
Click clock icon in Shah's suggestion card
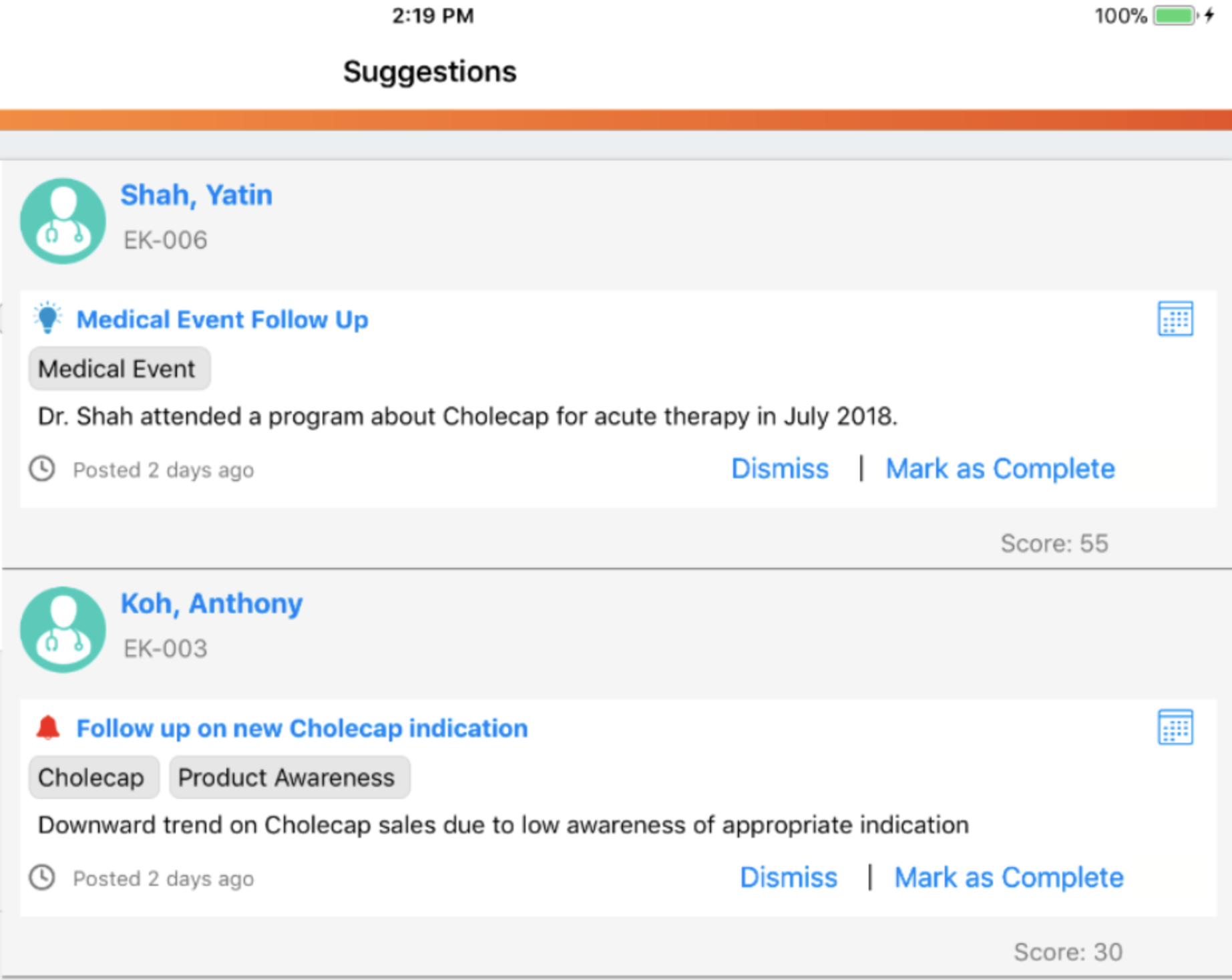pos(42,469)
